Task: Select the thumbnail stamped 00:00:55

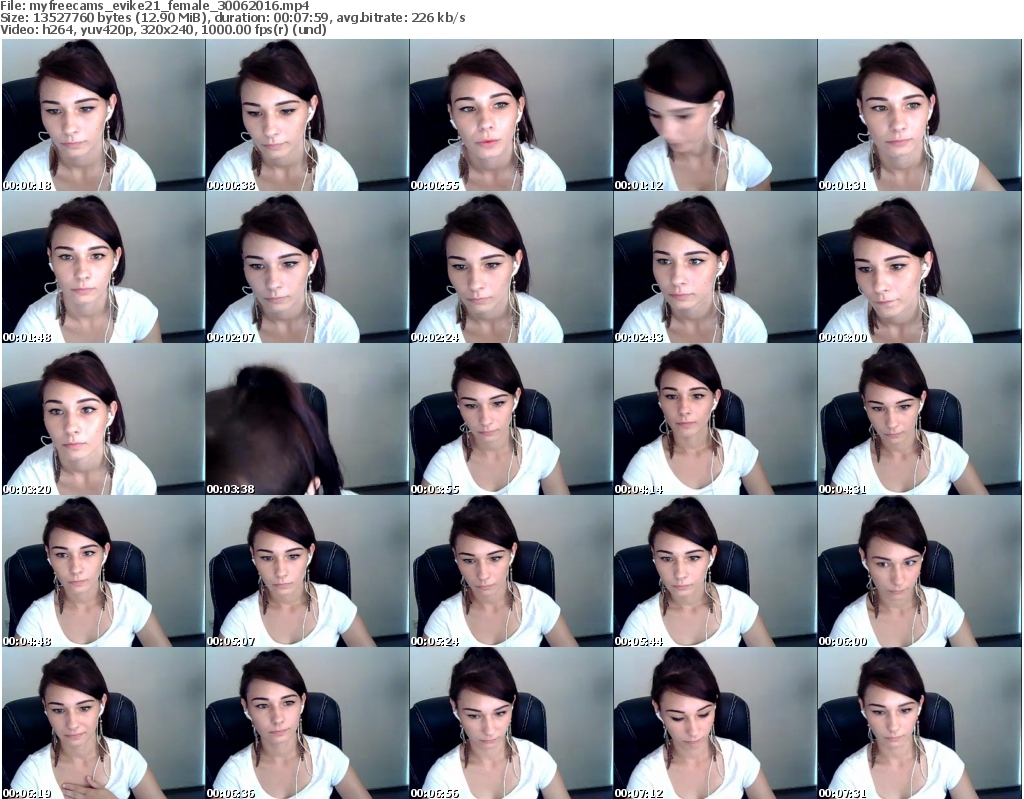Action: coord(511,115)
